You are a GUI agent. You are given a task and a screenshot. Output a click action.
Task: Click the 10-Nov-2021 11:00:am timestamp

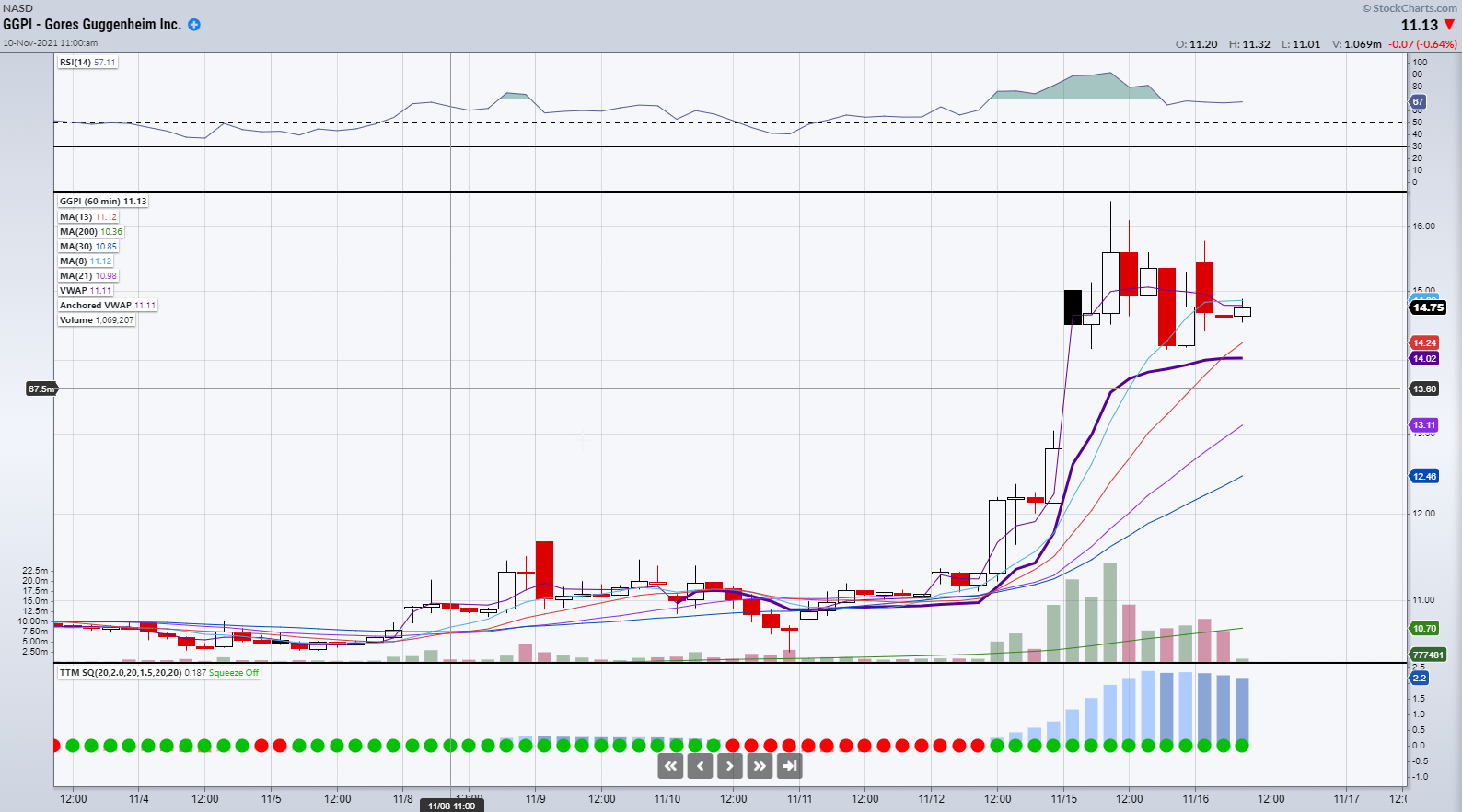(x=50, y=43)
